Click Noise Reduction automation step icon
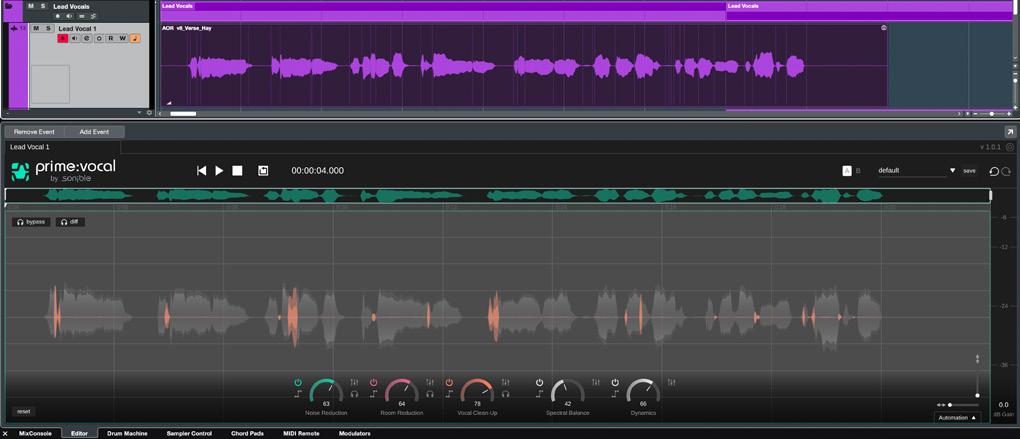 [x=298, y=393]
